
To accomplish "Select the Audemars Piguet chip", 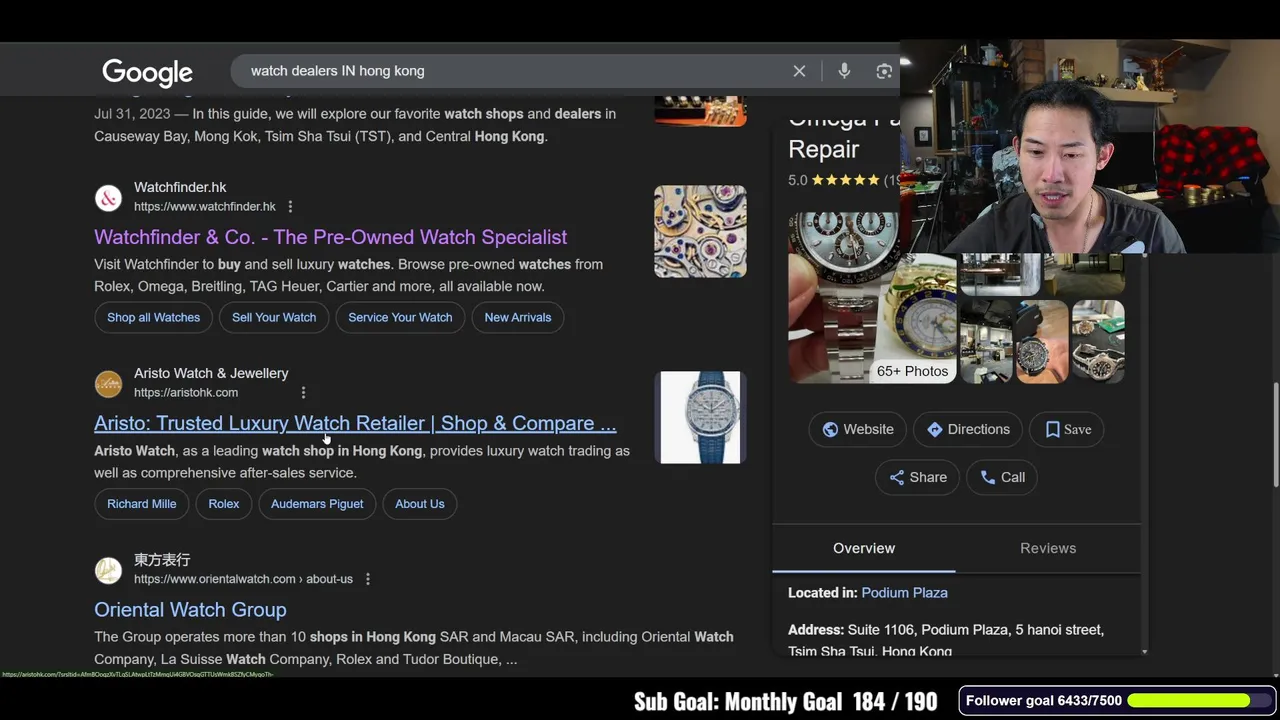I will click(317, 504).
